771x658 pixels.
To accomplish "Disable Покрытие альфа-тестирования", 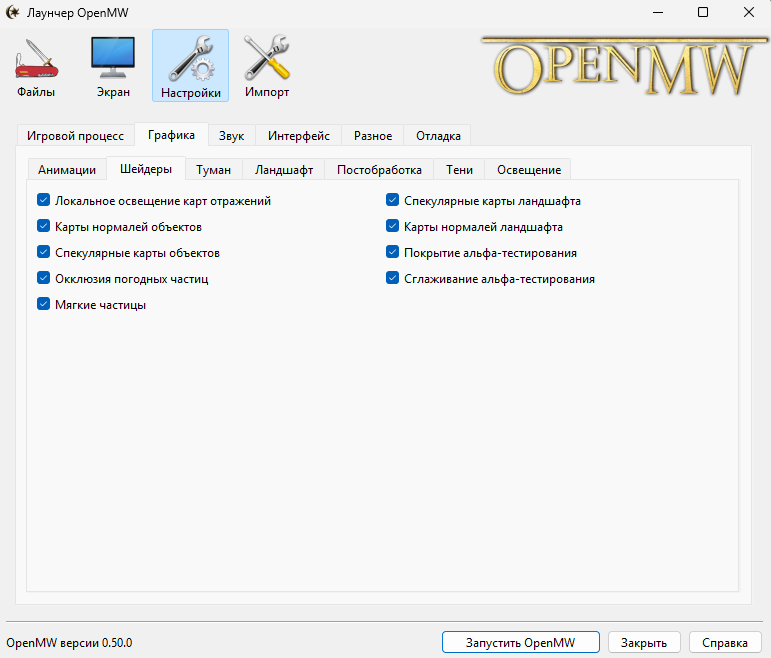I will coord(392,252).
